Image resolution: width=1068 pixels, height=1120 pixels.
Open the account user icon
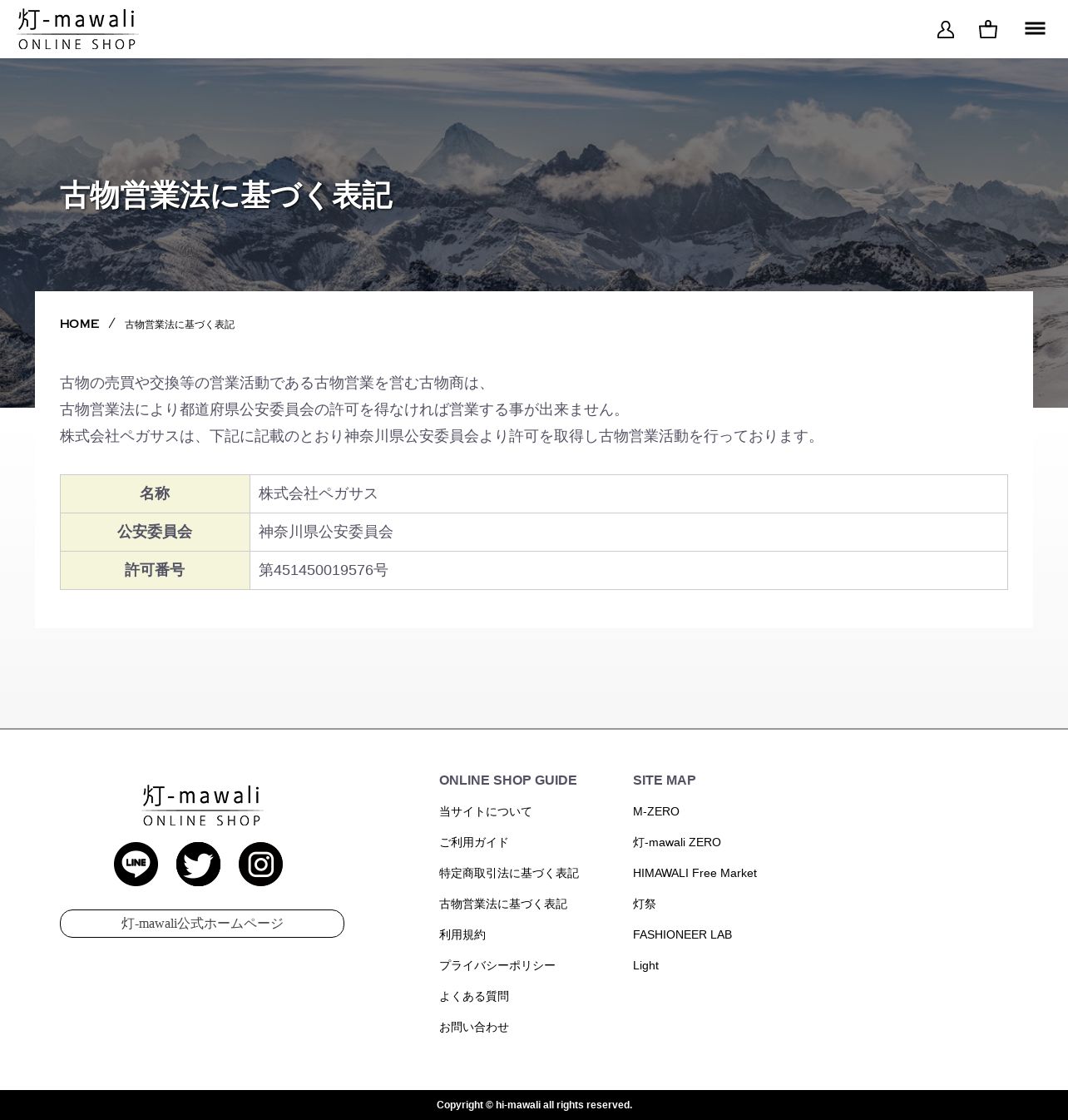click(946, 30)
